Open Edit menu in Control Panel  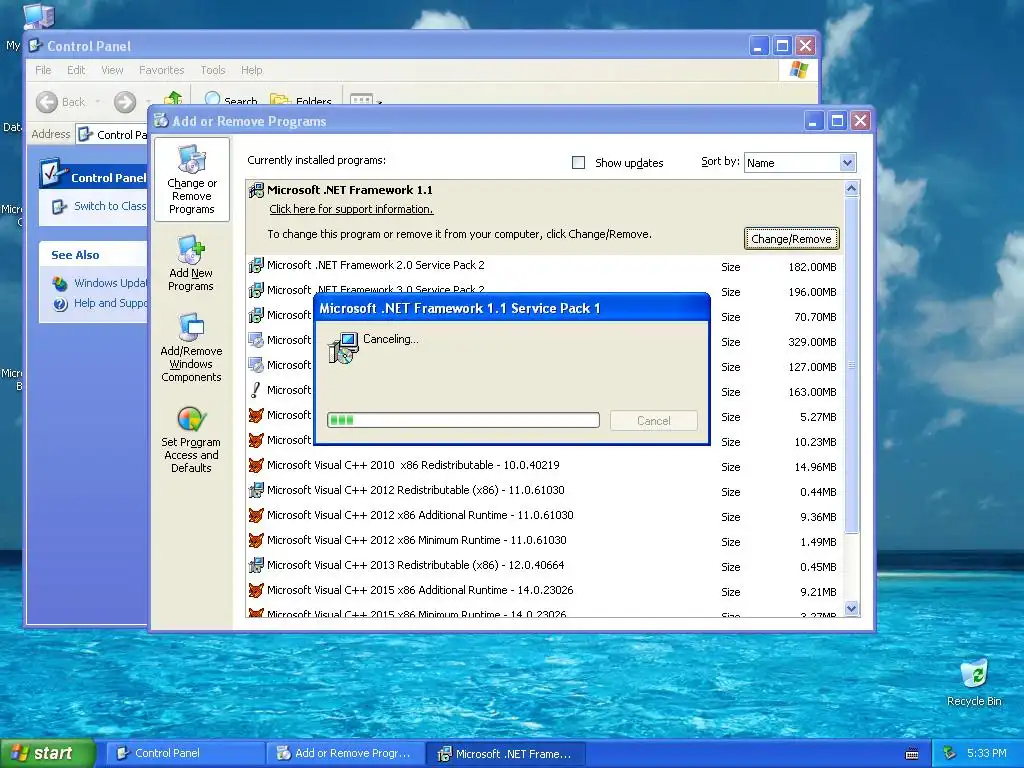pos(76,70)
